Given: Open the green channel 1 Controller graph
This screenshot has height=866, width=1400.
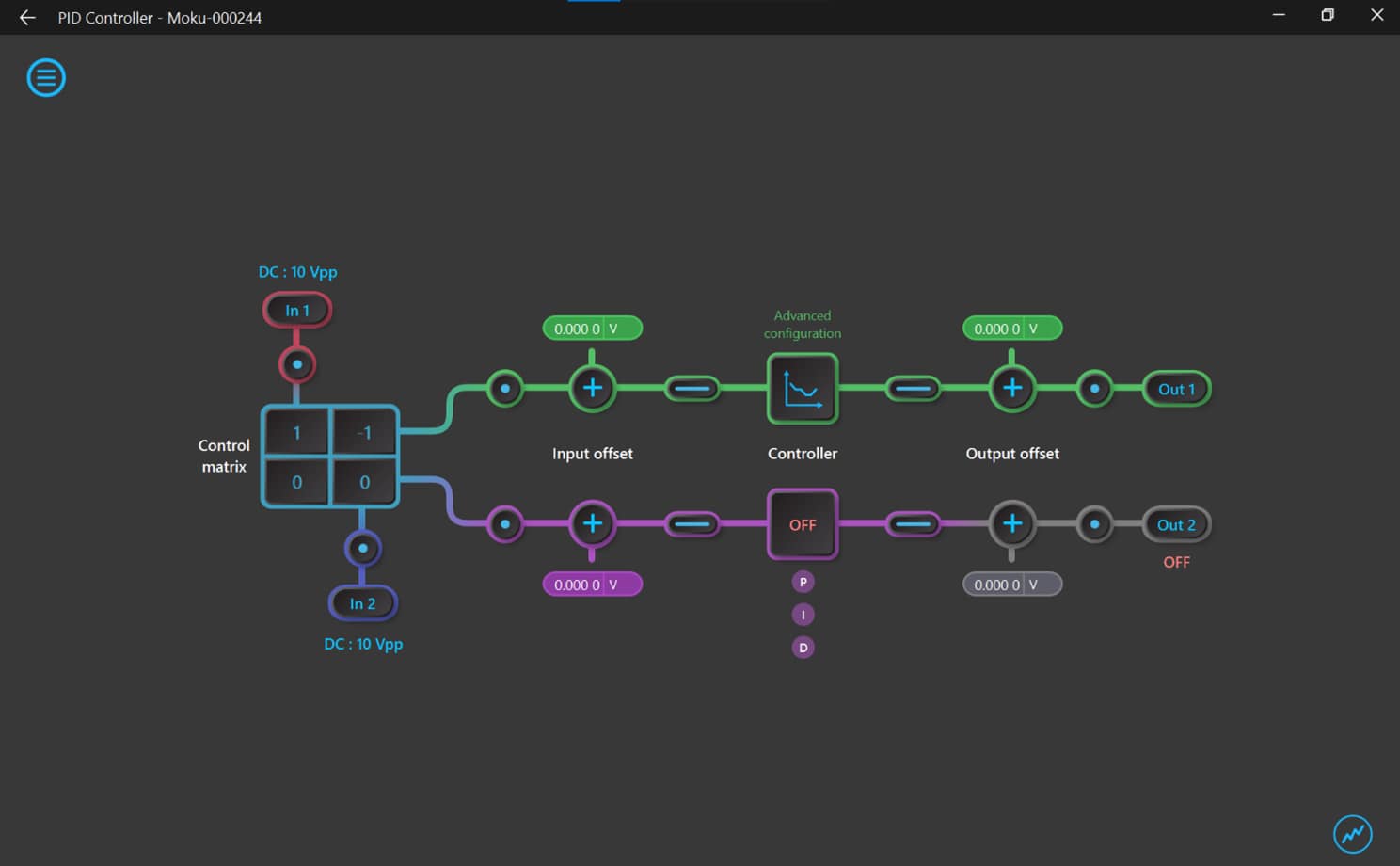Looking at the screenshot, I should tap(802, 389).
